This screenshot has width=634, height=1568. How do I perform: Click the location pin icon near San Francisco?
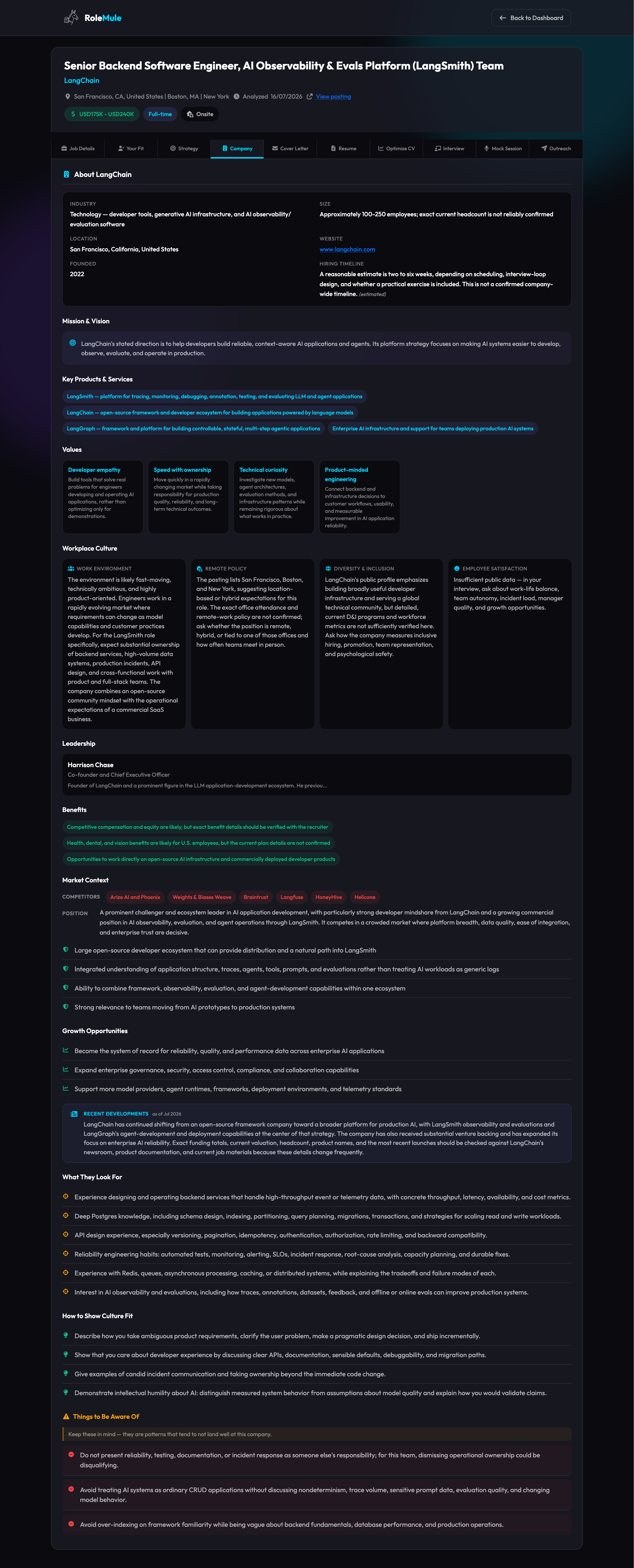pyautogui.click(x=68, y=97)
